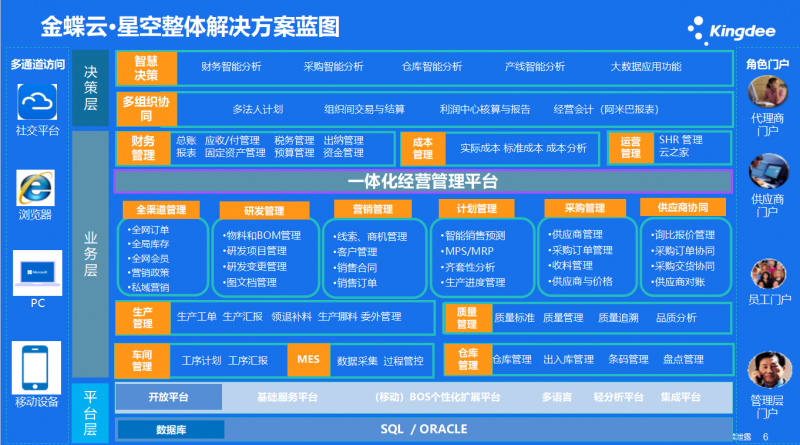Select the Internet Explorer browser icon

(x=35, y=188)
